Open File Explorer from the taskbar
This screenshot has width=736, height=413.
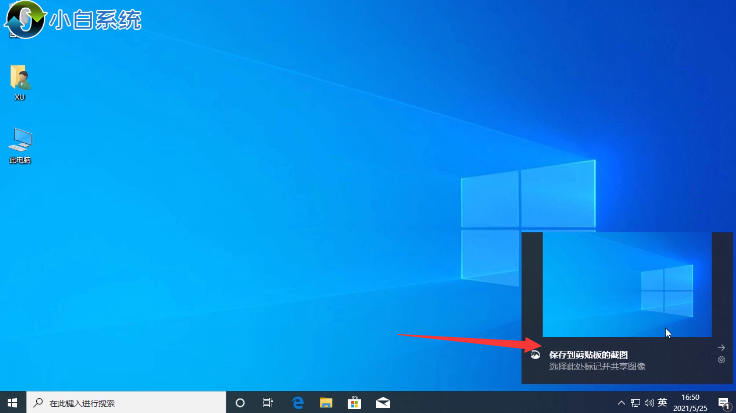click(x=325, y=402)
